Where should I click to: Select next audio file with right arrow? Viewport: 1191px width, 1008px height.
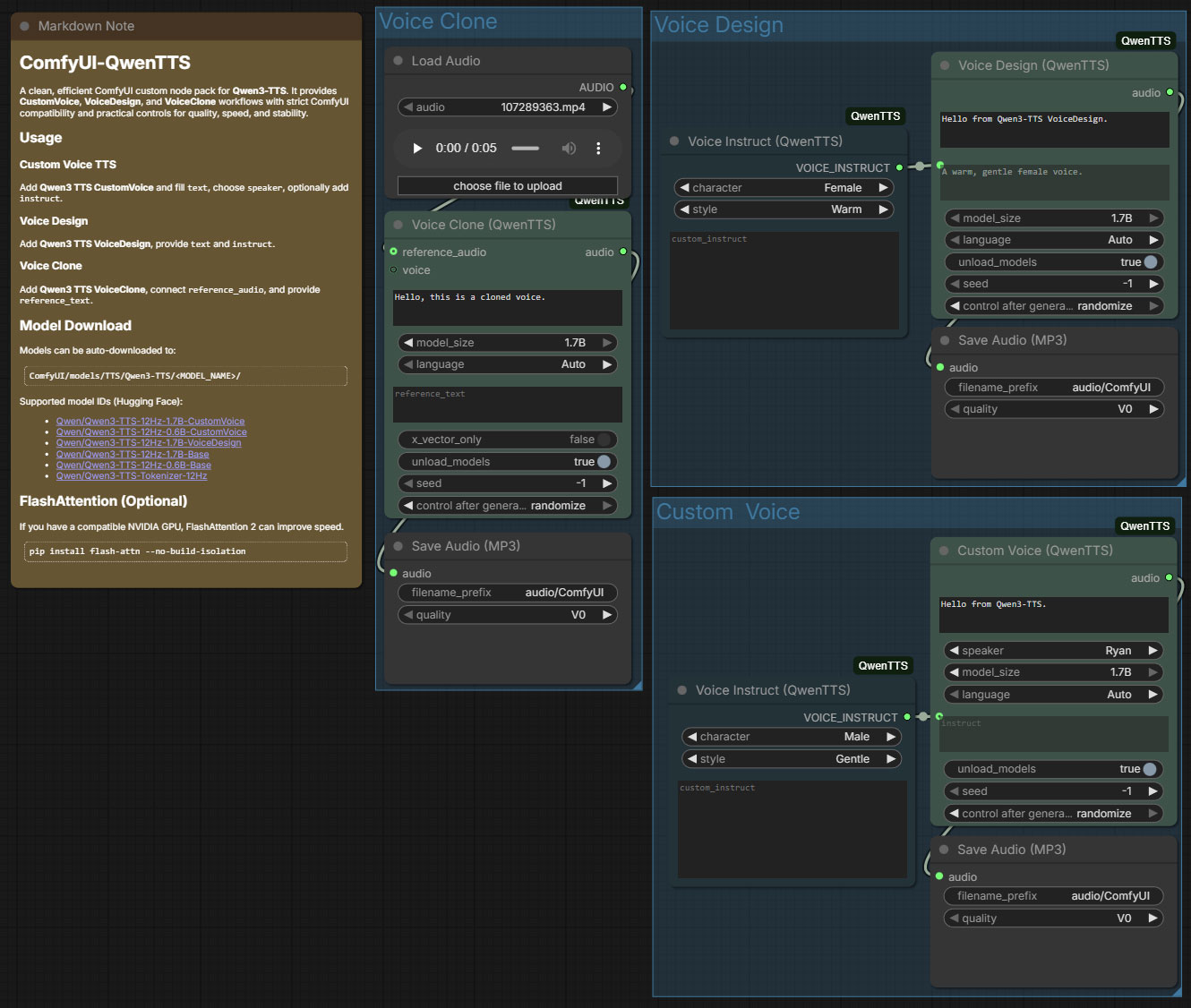click(607, 107)
